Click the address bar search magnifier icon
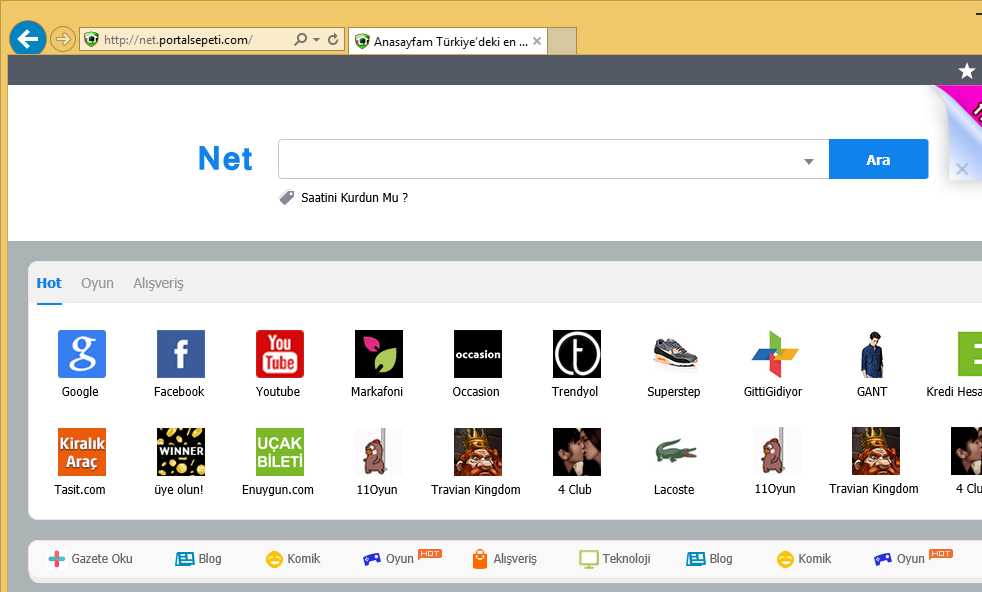 pyautogui.click(x=301, y=39)
